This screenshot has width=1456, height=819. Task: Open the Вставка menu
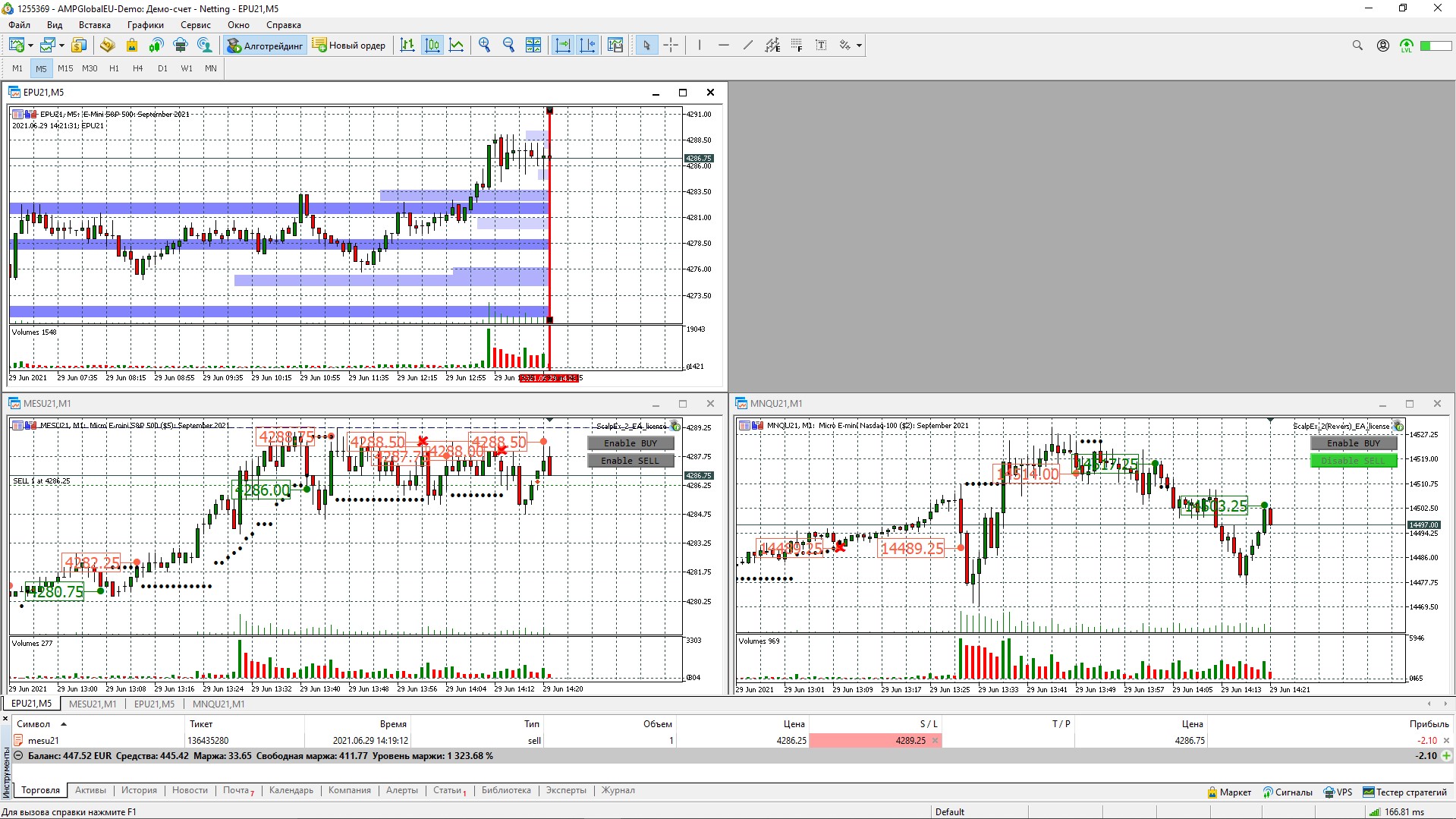95,25
